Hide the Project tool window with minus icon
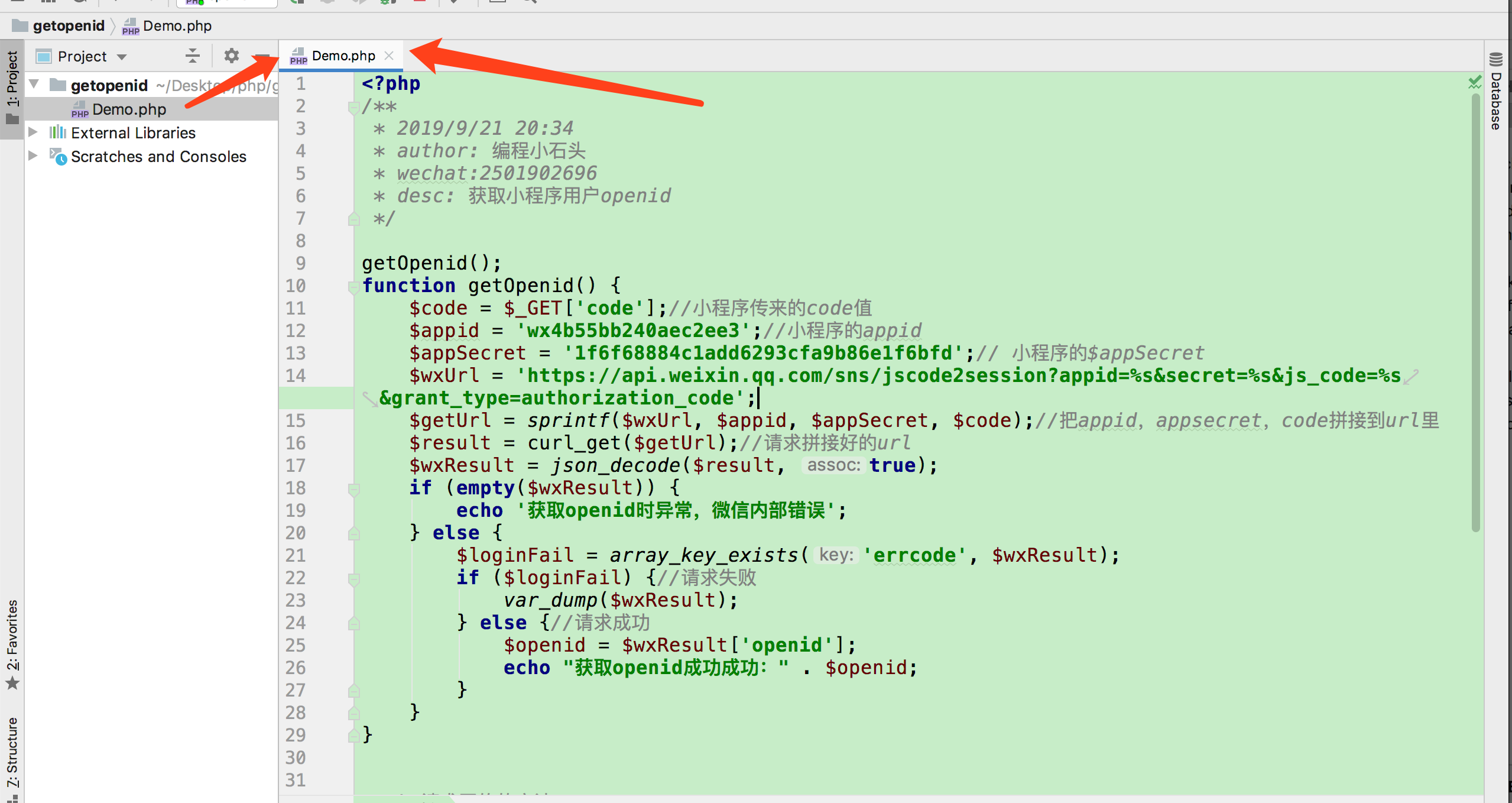This screenshot has height=803, width=1512. (262, 56)
